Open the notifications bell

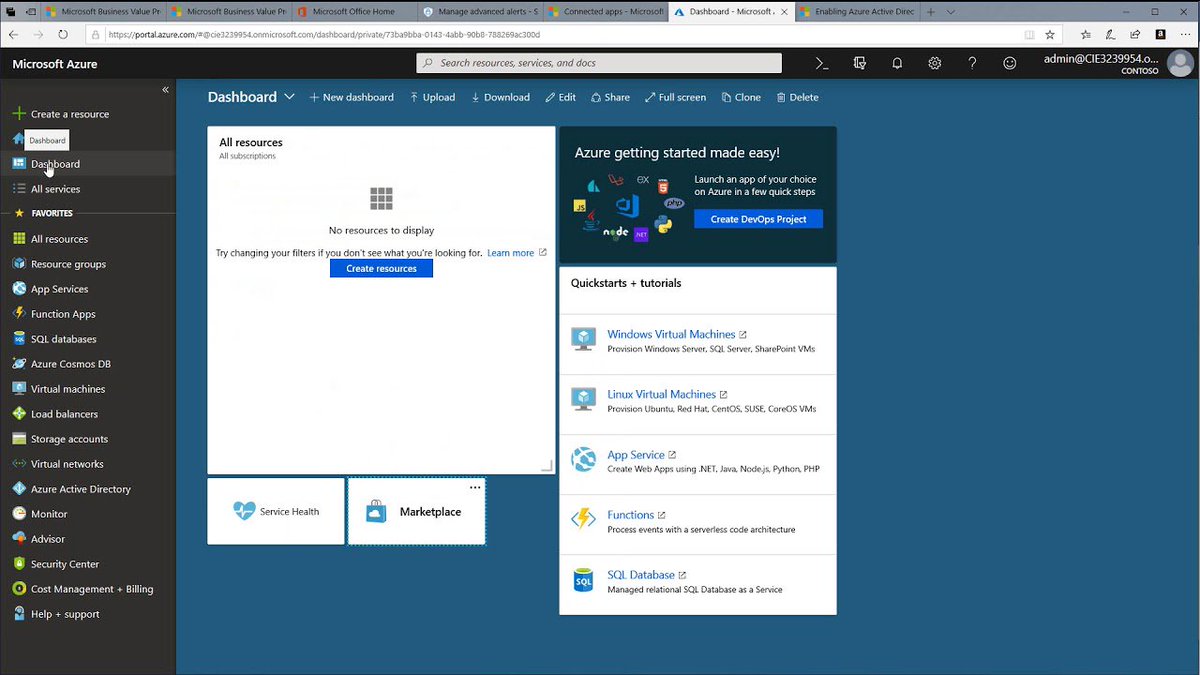[897, 63]
